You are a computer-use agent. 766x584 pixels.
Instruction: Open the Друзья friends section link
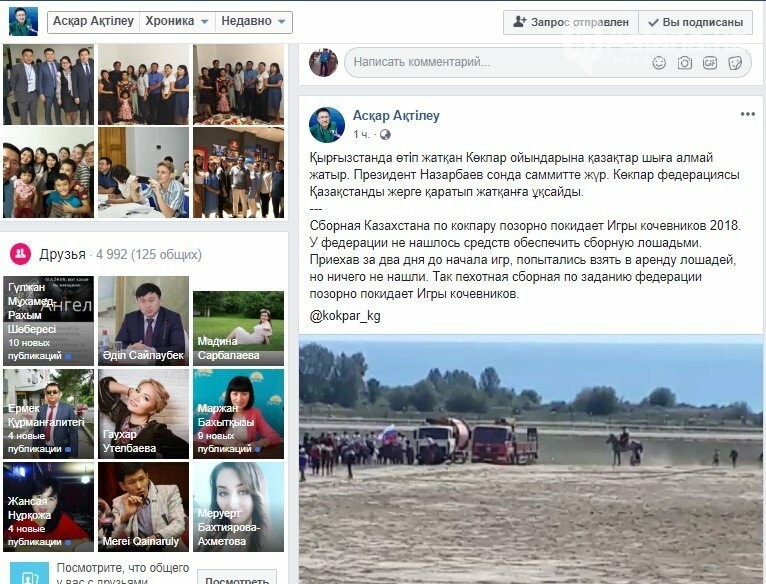point(63,254)
